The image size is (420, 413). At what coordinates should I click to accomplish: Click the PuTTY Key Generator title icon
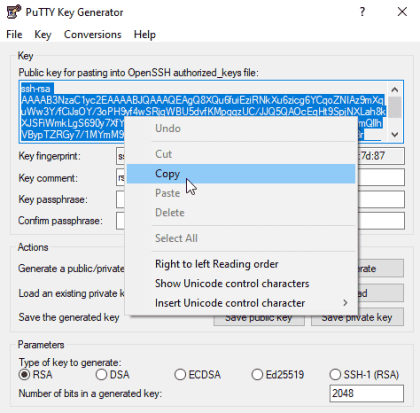point(13,12)
